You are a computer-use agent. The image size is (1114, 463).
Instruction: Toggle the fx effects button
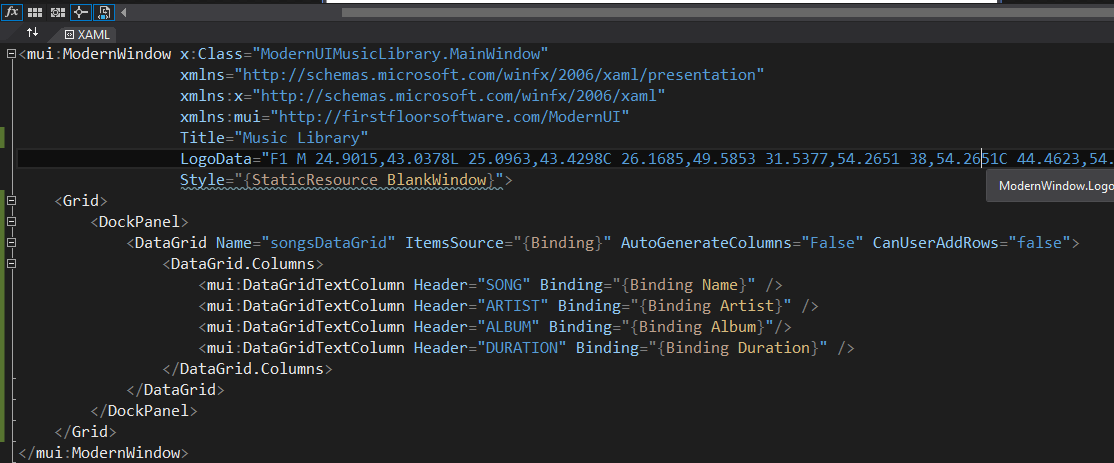13,12
